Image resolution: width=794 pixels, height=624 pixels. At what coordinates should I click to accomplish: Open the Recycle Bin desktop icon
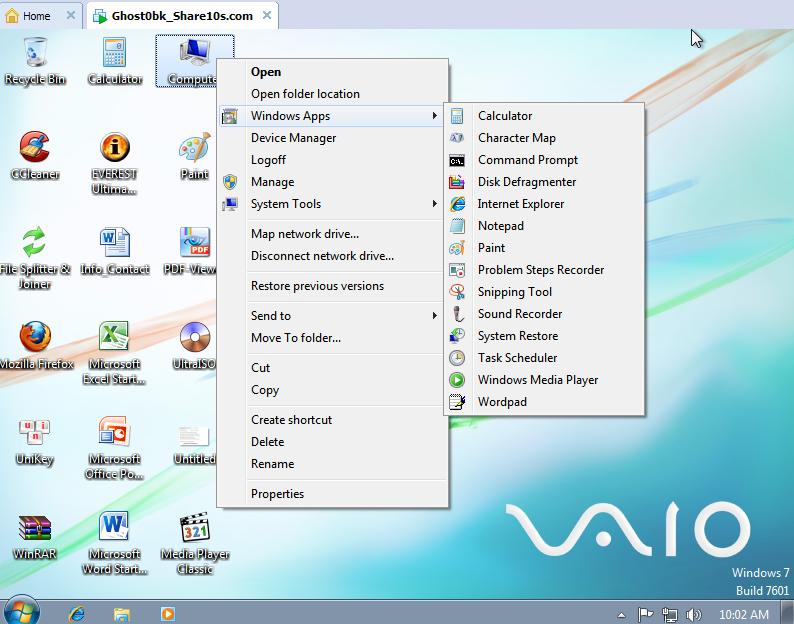pyautogui.click(x=34, y=61)
